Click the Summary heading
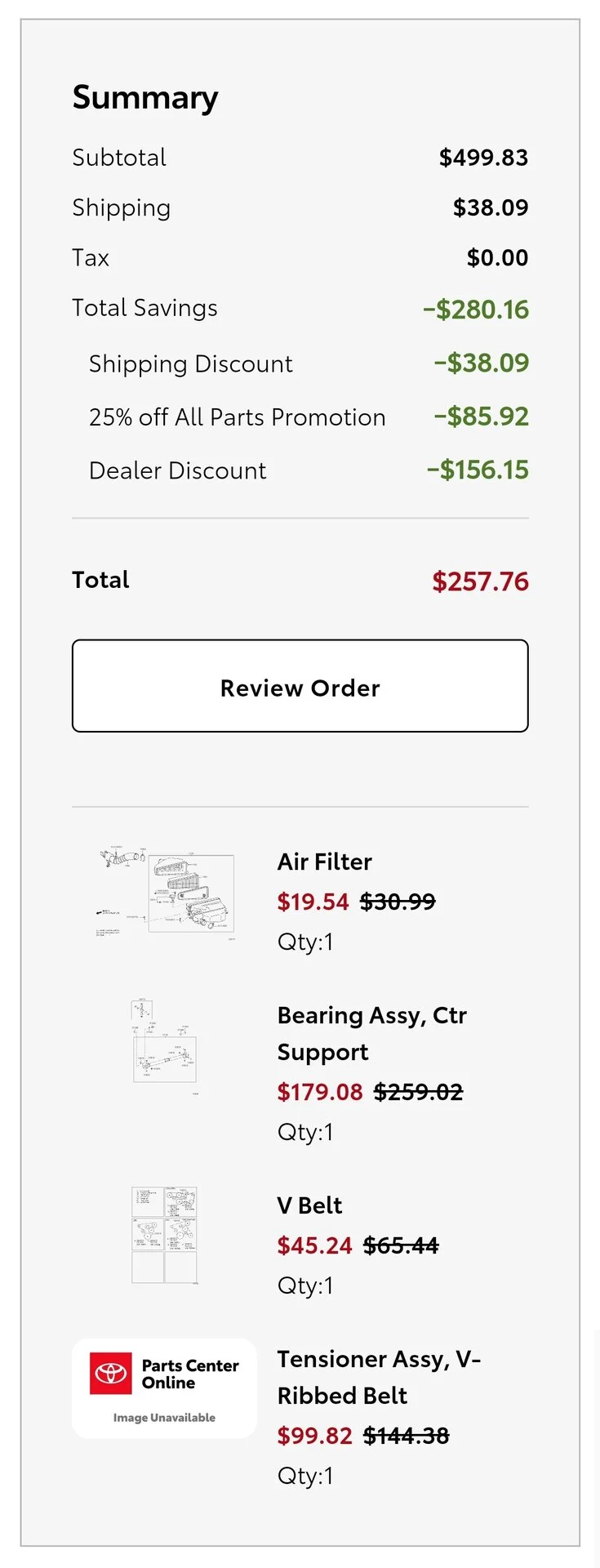 145,98
